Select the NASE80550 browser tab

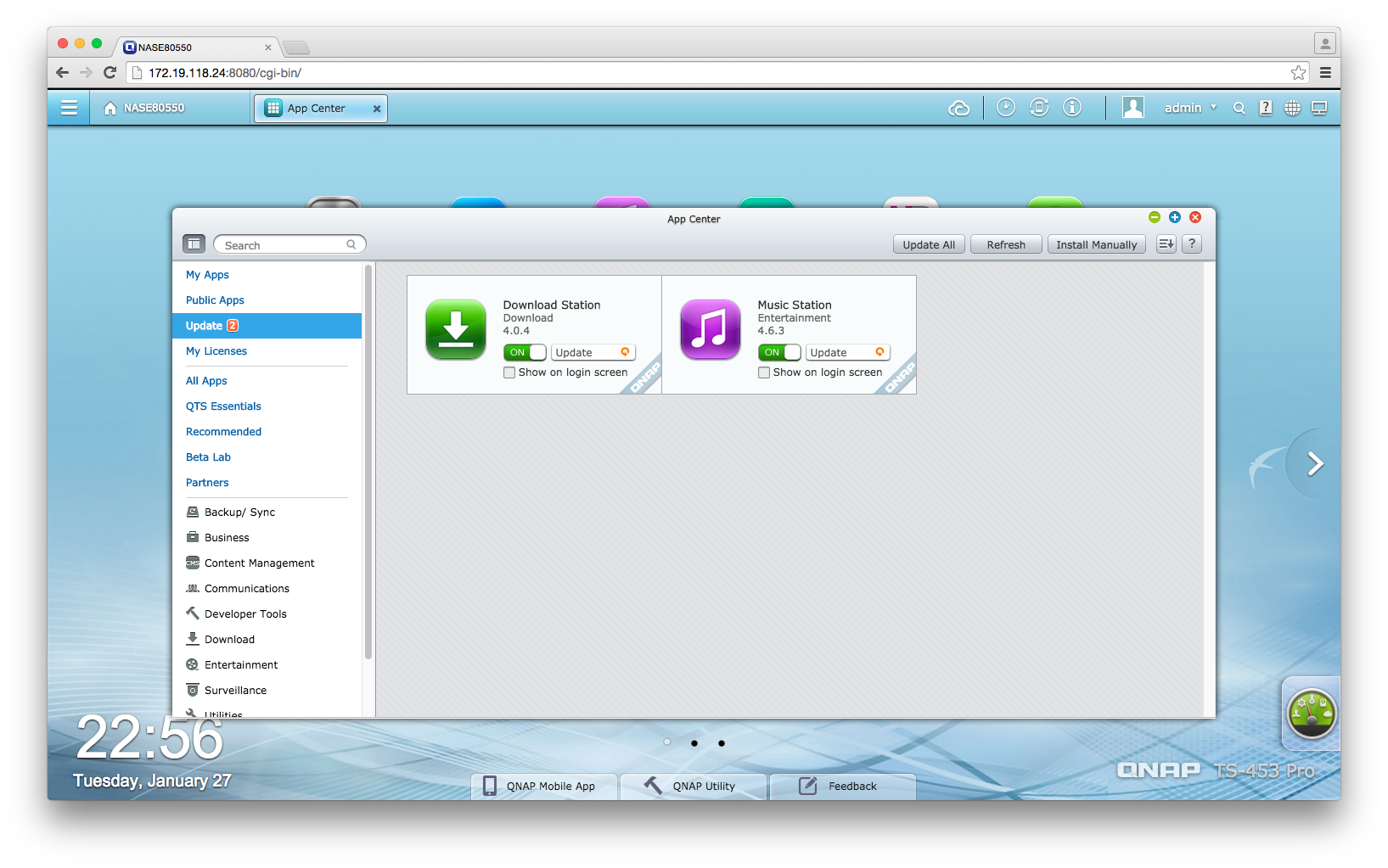[x=198, y=48]
